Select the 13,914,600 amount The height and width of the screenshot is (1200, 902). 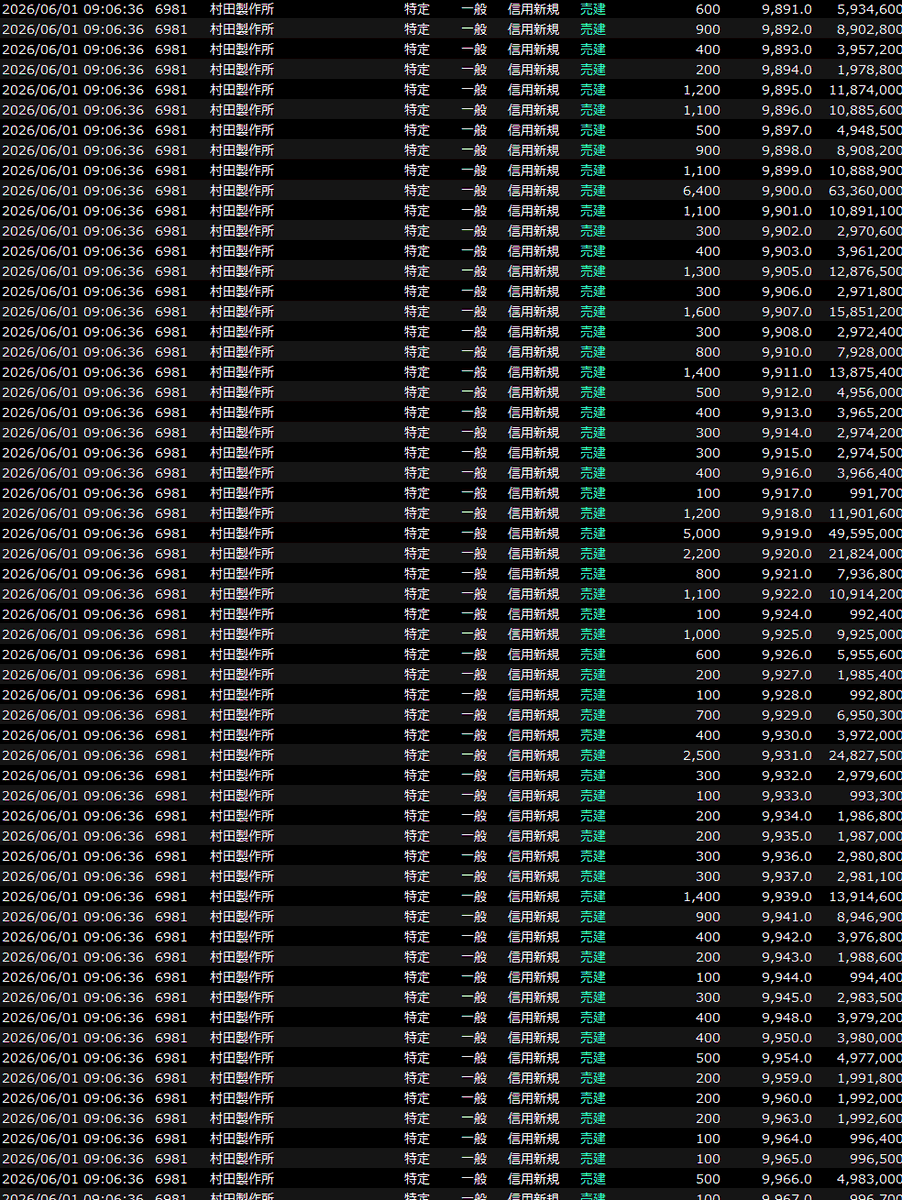[x=865, y=896]
